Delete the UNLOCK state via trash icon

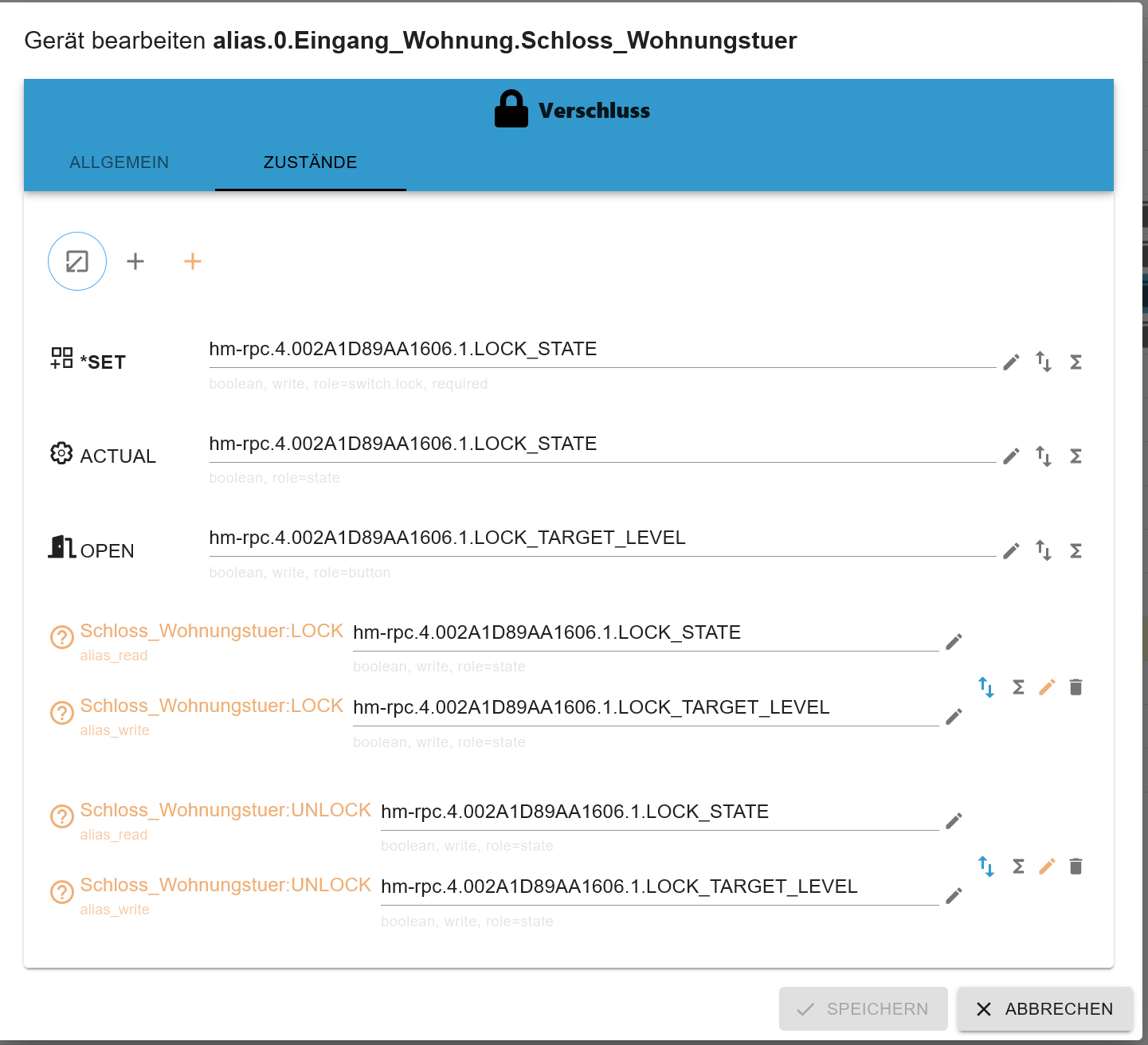click(x=1076, y=867)
